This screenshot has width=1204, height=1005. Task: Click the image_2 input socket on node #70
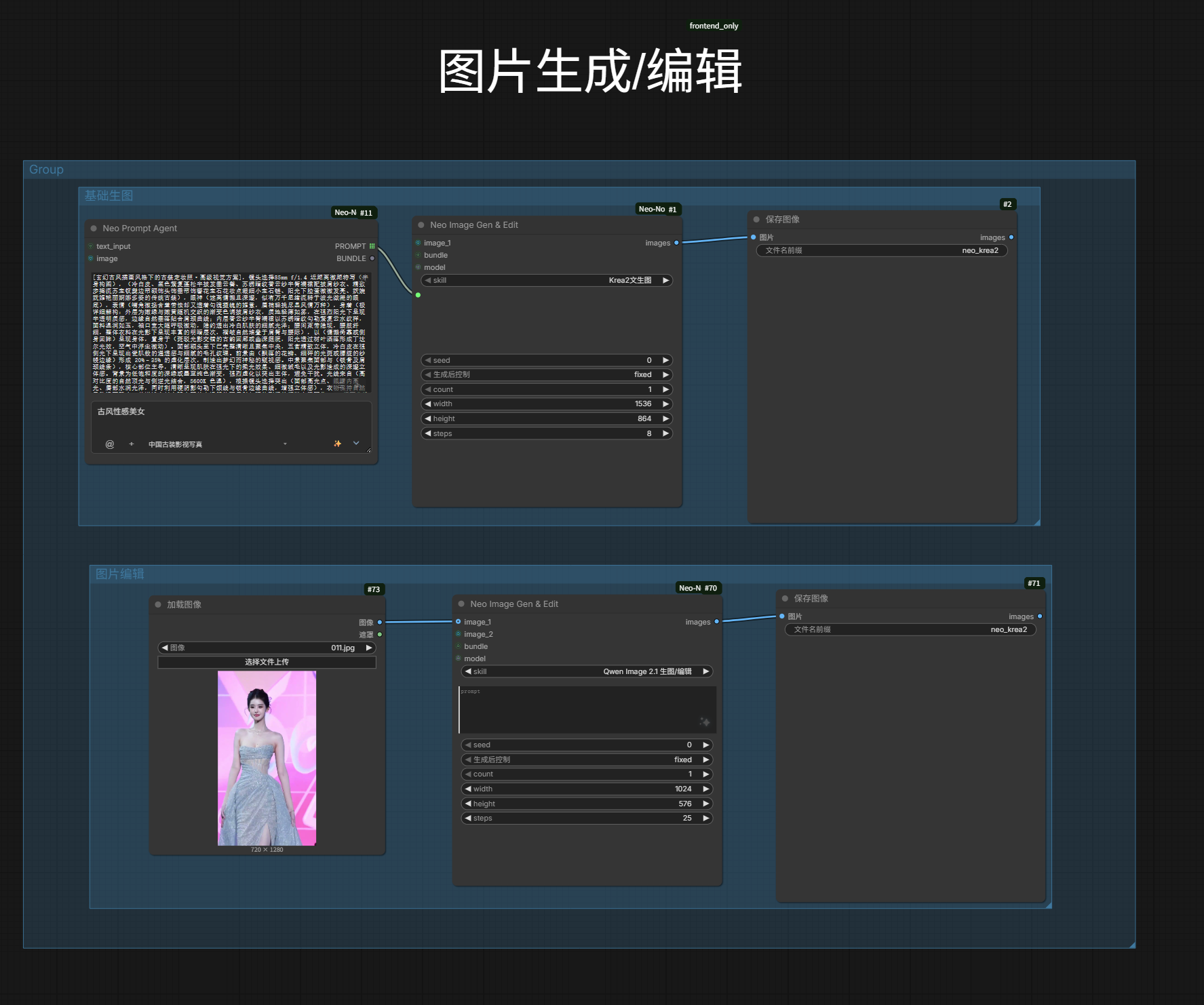(458, 634)
